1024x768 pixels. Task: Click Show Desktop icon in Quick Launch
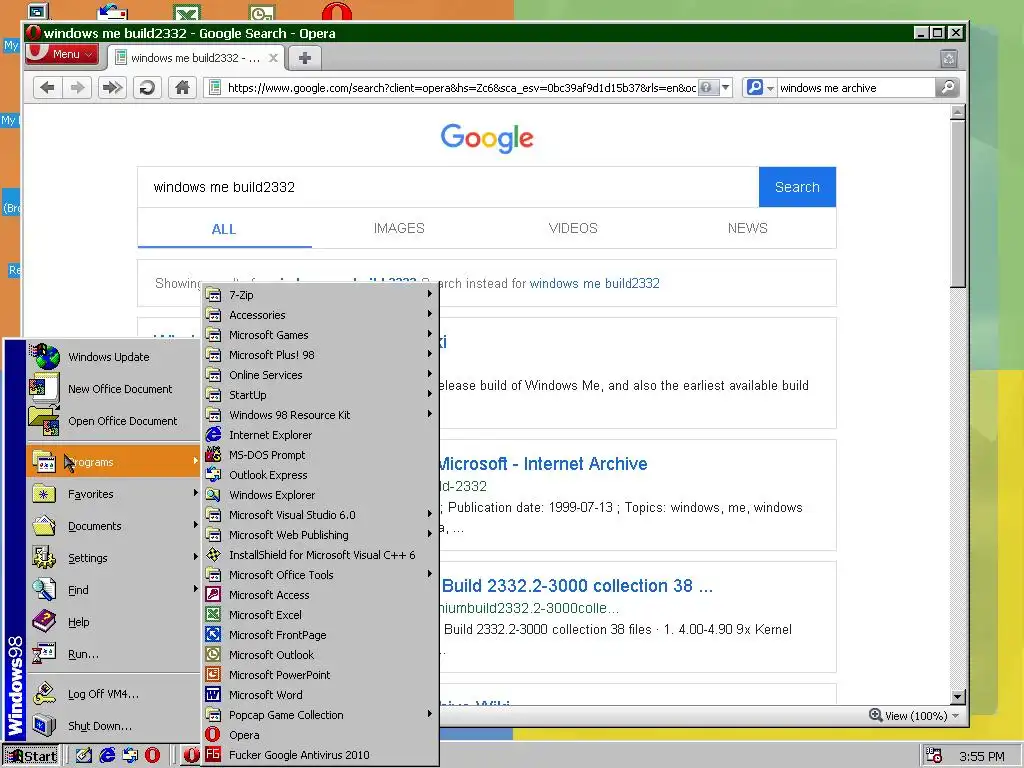click(84, 756)
